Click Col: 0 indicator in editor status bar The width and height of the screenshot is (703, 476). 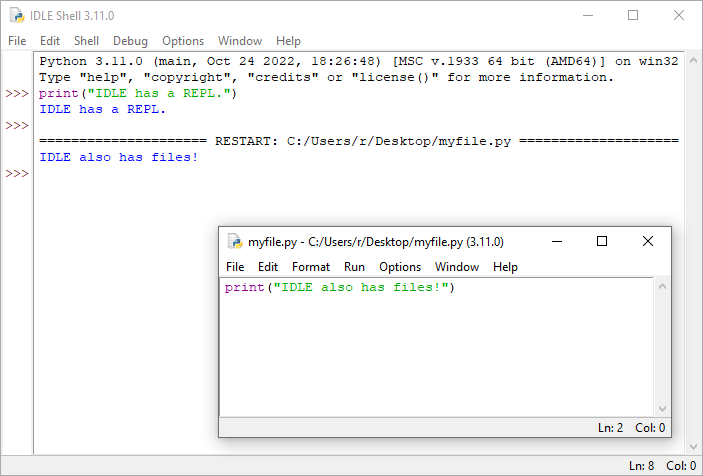(x=650, y=428)
